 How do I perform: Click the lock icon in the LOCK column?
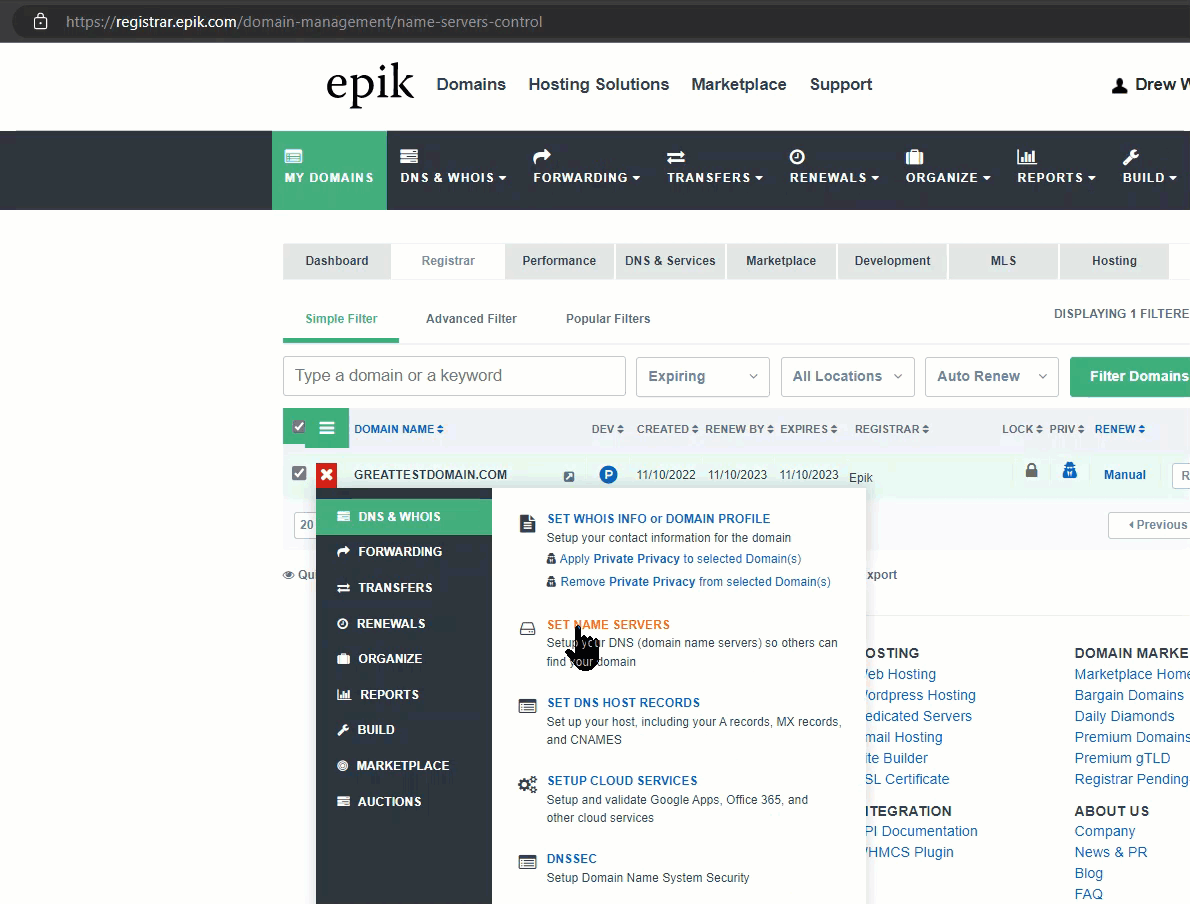1031,471
